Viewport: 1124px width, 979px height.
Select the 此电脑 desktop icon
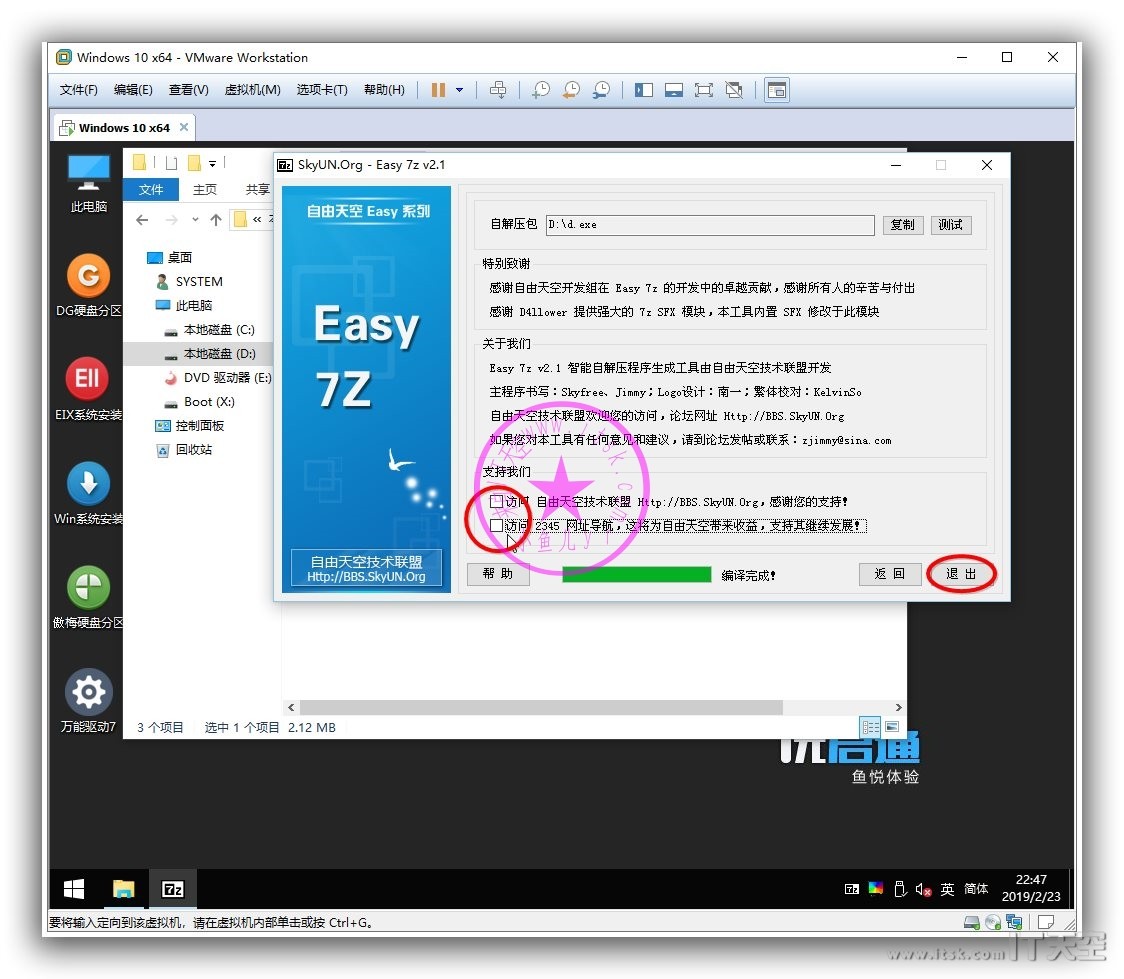click(88, 183)
